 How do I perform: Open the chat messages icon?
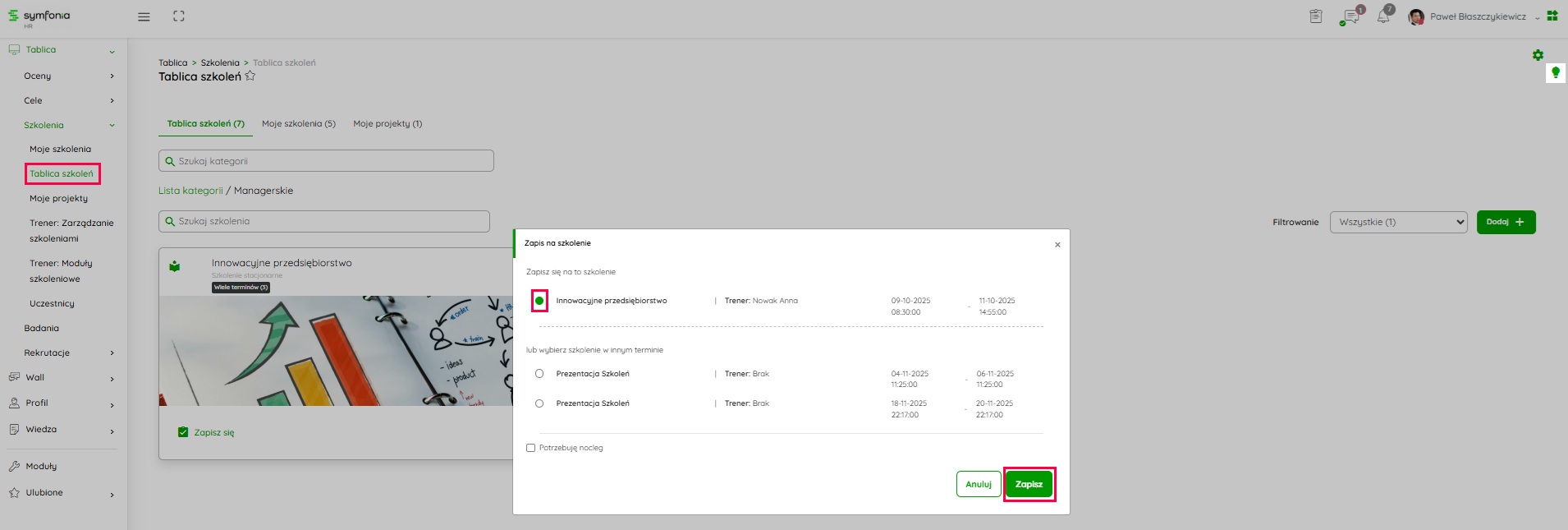point(1350,16)
